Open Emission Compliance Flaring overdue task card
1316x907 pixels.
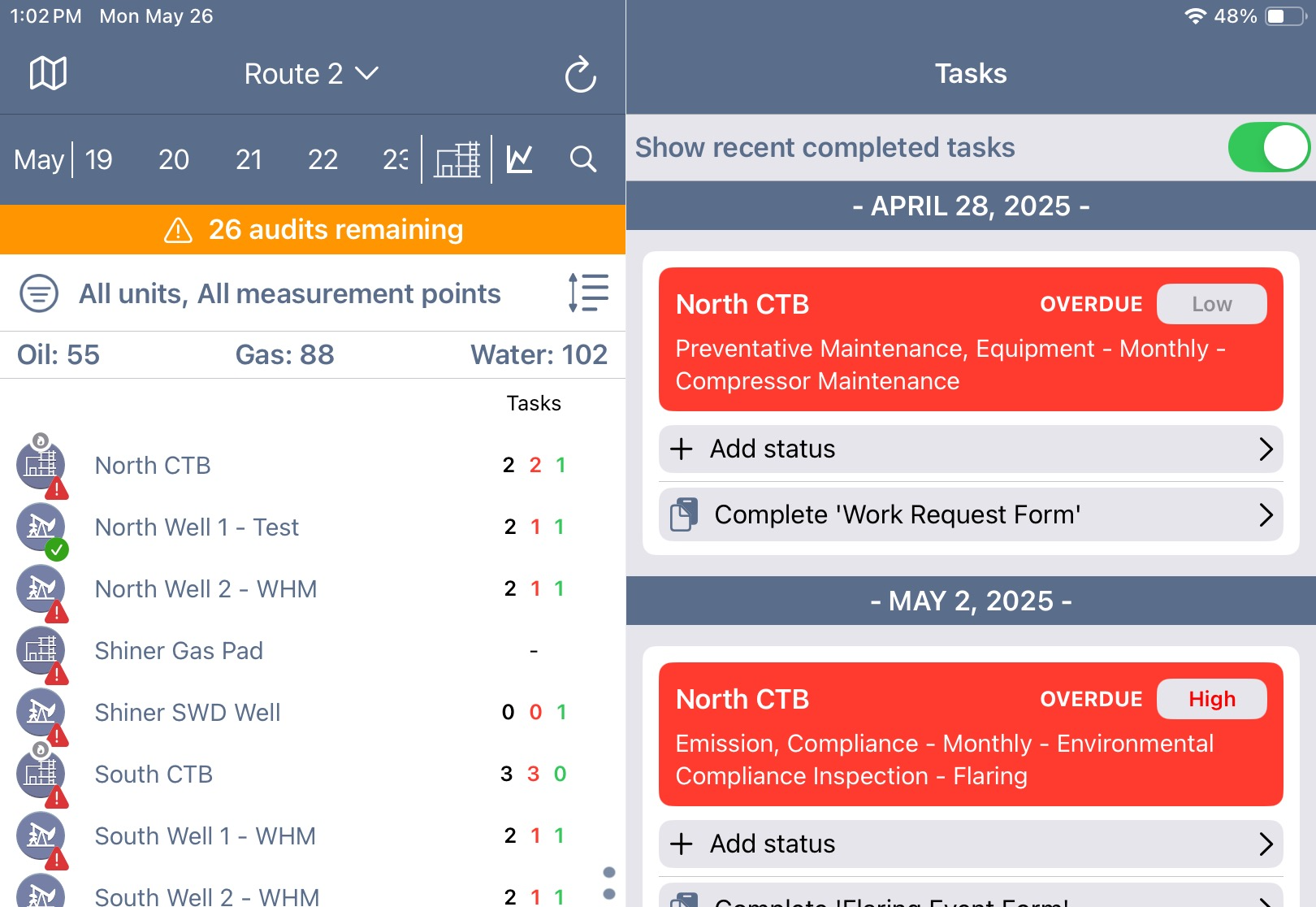[x=971, y=735]
